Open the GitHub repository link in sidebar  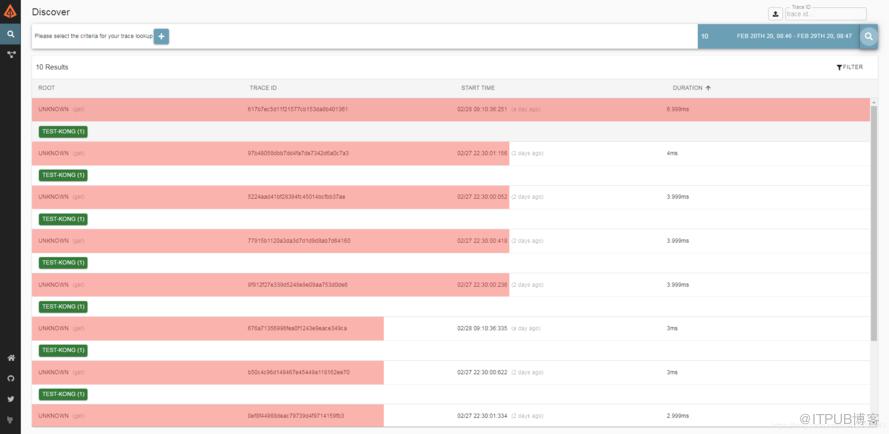(10, 378)
